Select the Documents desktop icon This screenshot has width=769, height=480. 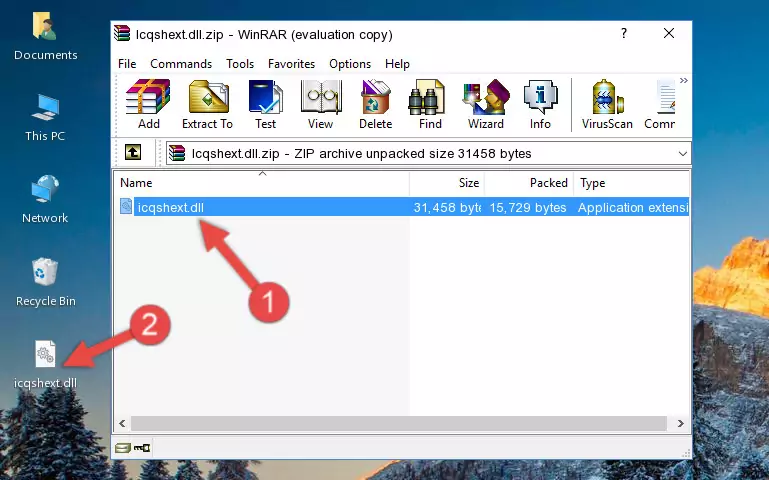[45, 37]
